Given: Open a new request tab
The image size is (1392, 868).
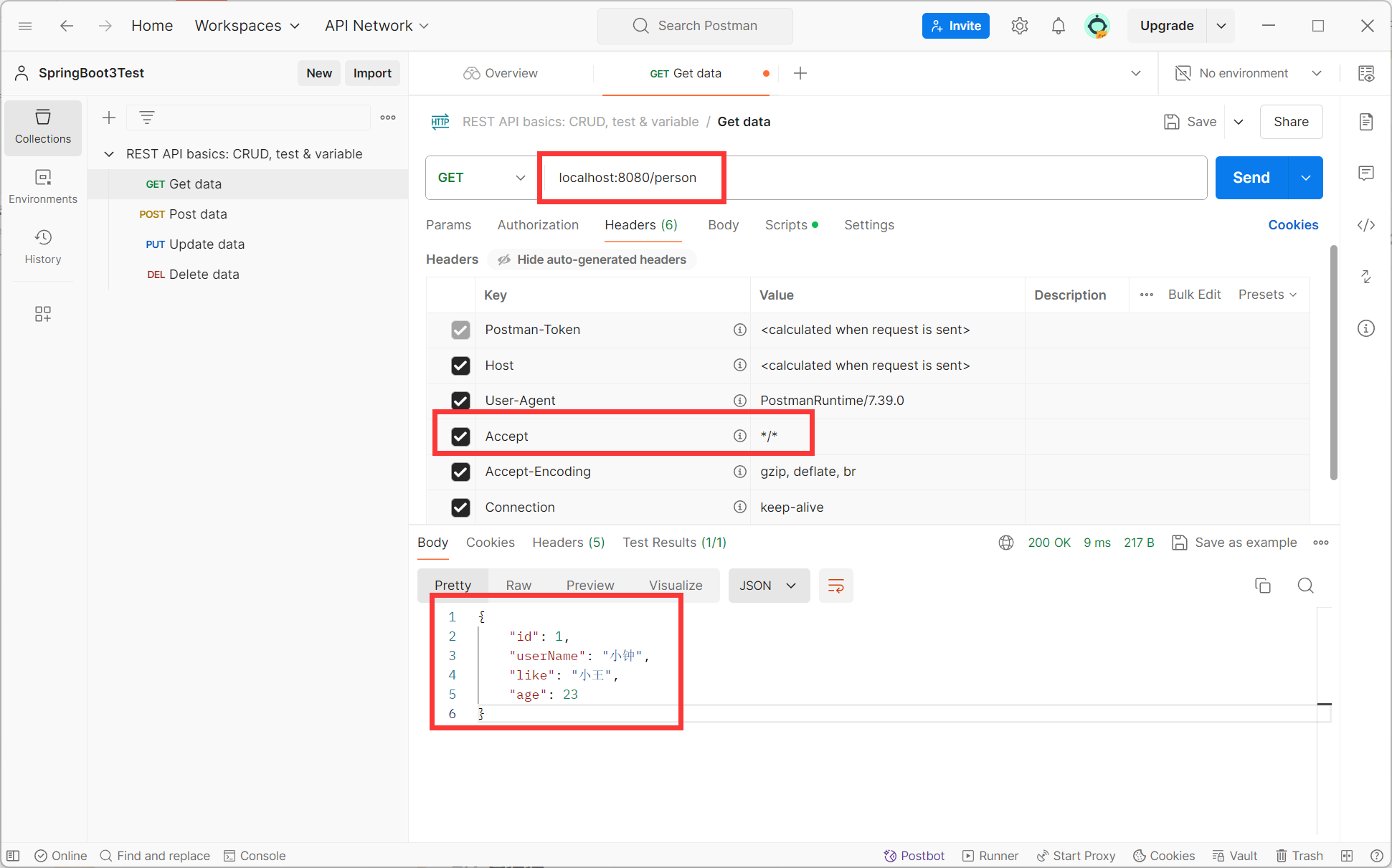Looking at the screenshot, I should coord(800,73).
